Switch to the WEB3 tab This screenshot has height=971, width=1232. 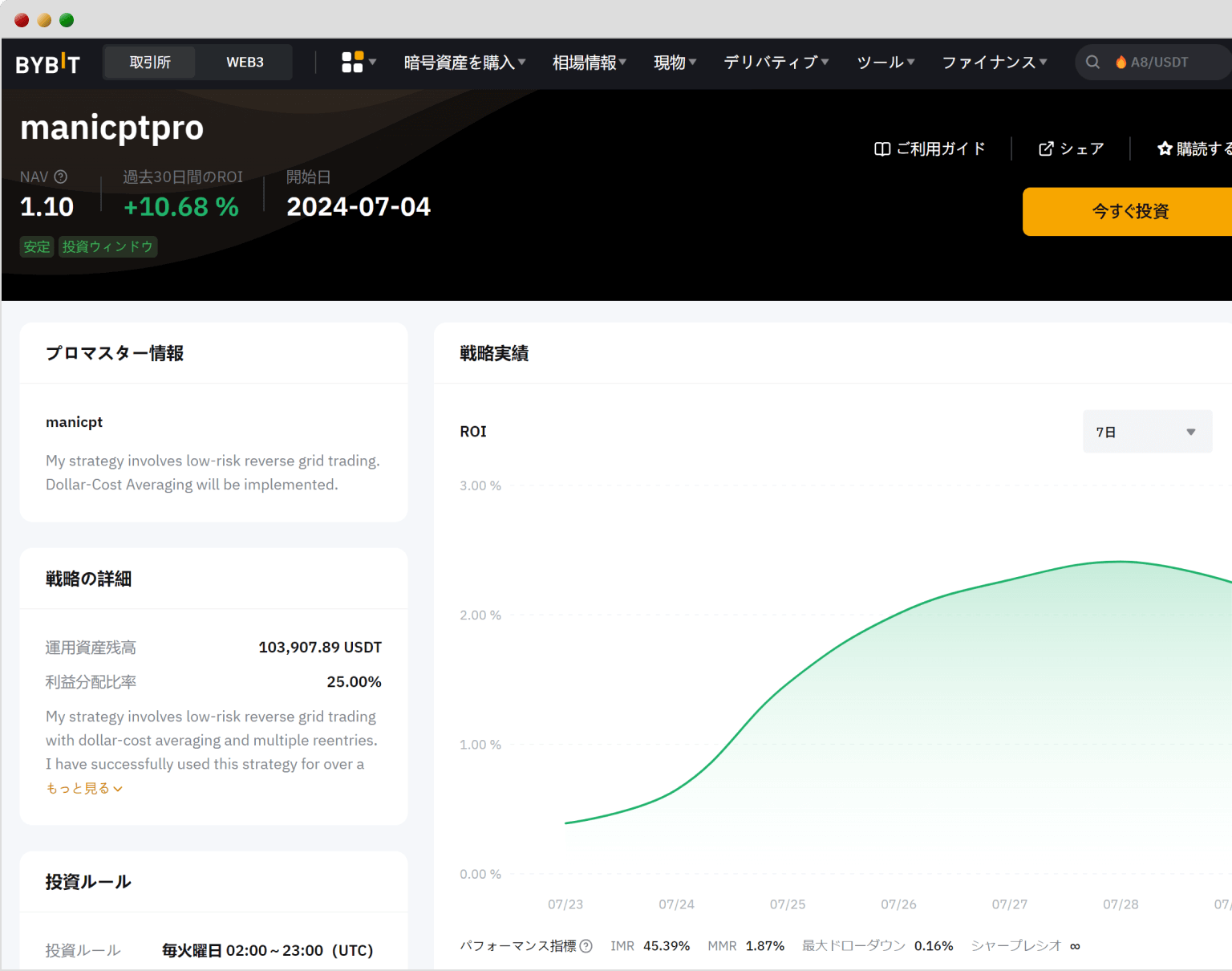pyautogui.click(x=245, y=62)
